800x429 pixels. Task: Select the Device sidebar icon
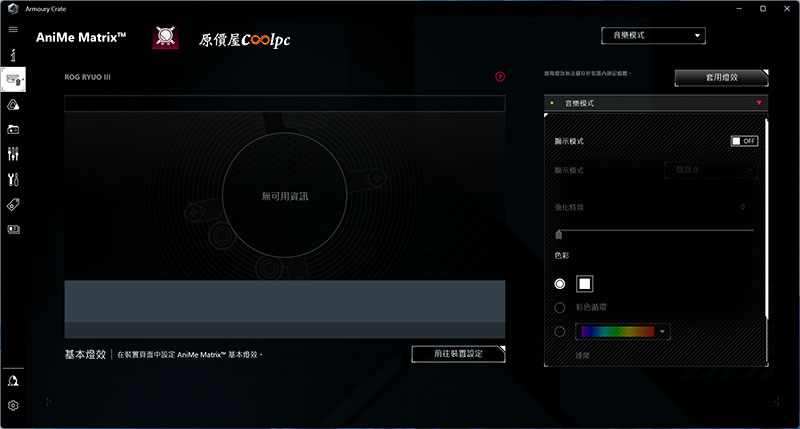coord(13,80)
